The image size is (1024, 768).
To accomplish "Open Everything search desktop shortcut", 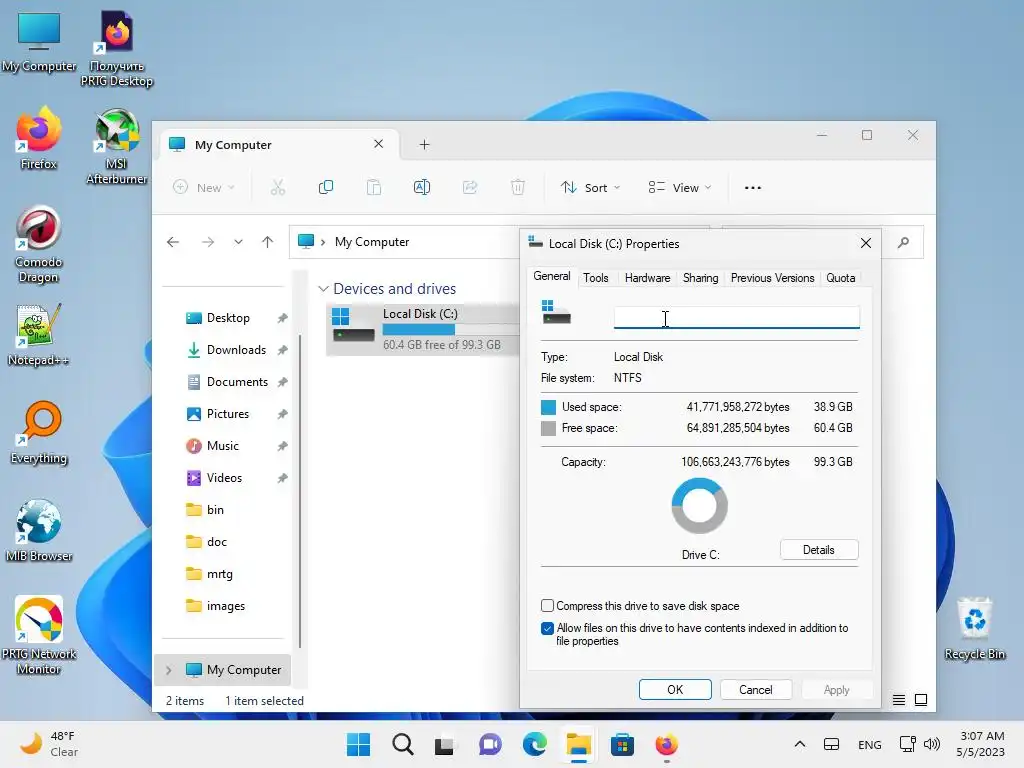I will tap(39, 432).
